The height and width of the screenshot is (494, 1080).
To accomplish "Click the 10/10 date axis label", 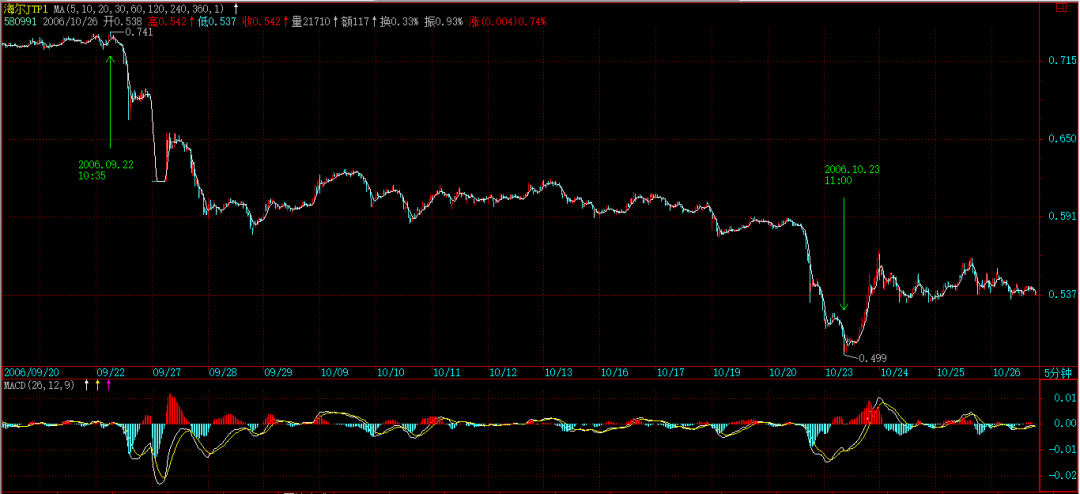I will pyautogui.click(x=391, y=372).
